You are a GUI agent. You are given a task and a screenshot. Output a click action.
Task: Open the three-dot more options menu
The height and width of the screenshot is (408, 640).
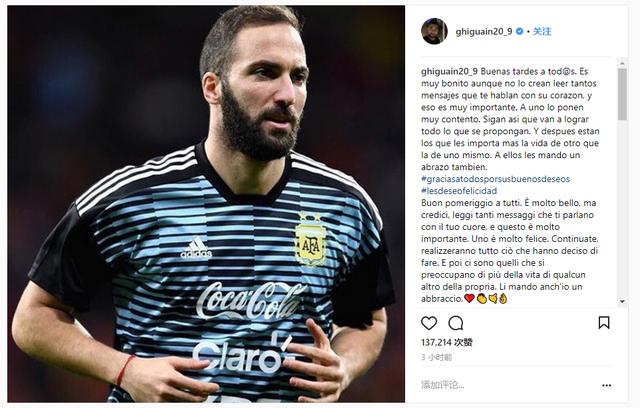(x=607, y=385)
